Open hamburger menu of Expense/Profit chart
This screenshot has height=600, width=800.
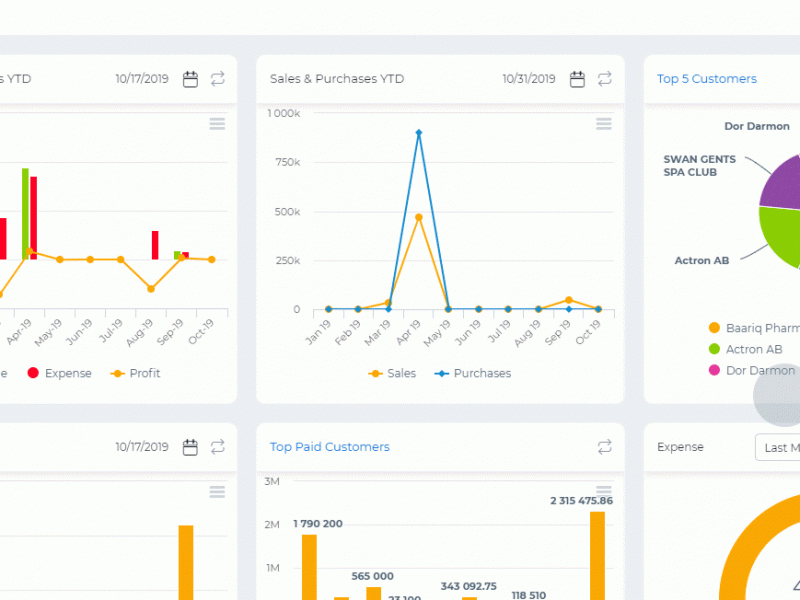click(217, 124)
